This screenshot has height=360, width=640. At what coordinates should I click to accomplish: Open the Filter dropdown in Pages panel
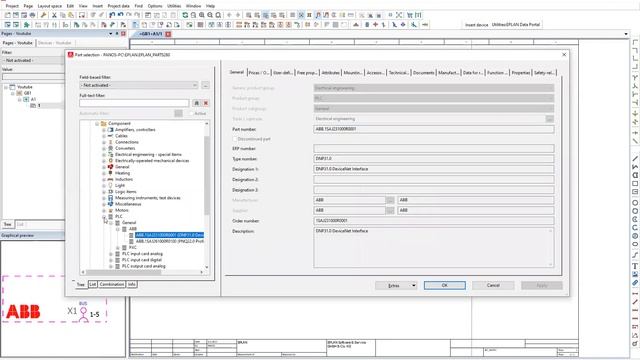coord(33,60)
